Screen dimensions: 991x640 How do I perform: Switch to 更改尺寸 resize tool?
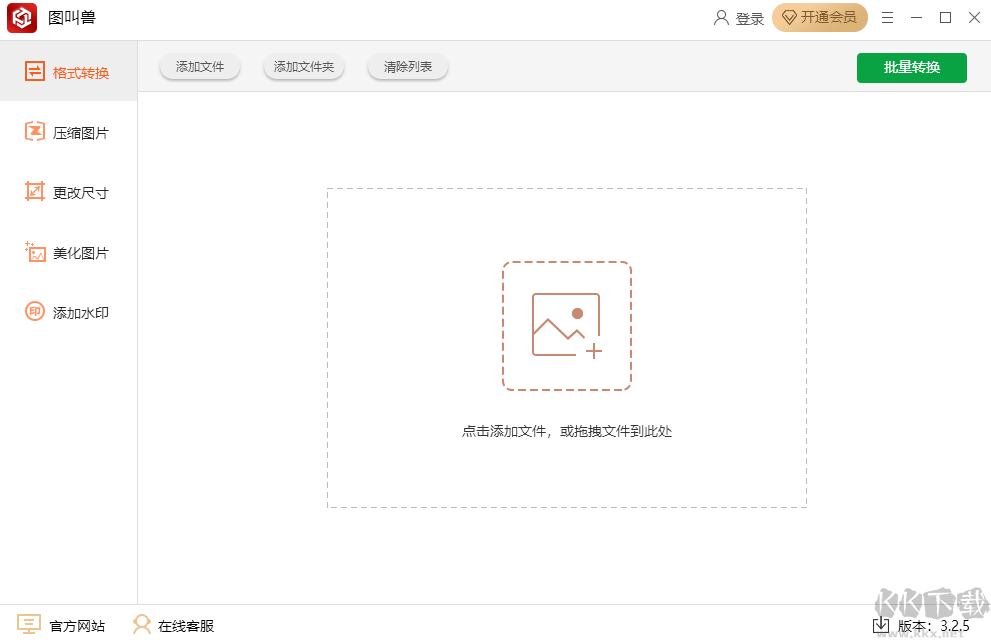click(x=68, y=192)
